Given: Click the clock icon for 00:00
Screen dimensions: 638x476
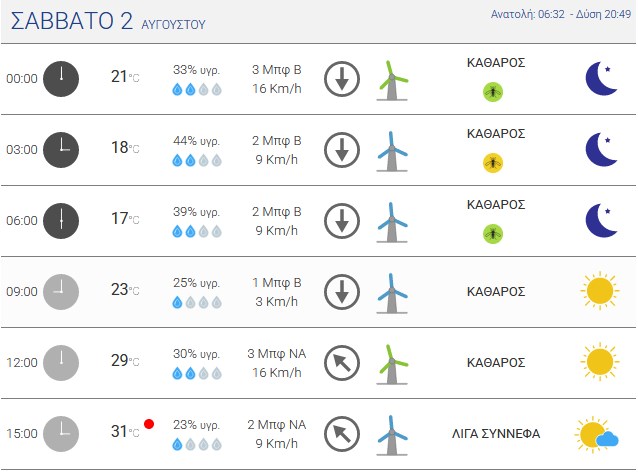Looking at the screenshot, I should pyautogui.click(x=61, y=79).
